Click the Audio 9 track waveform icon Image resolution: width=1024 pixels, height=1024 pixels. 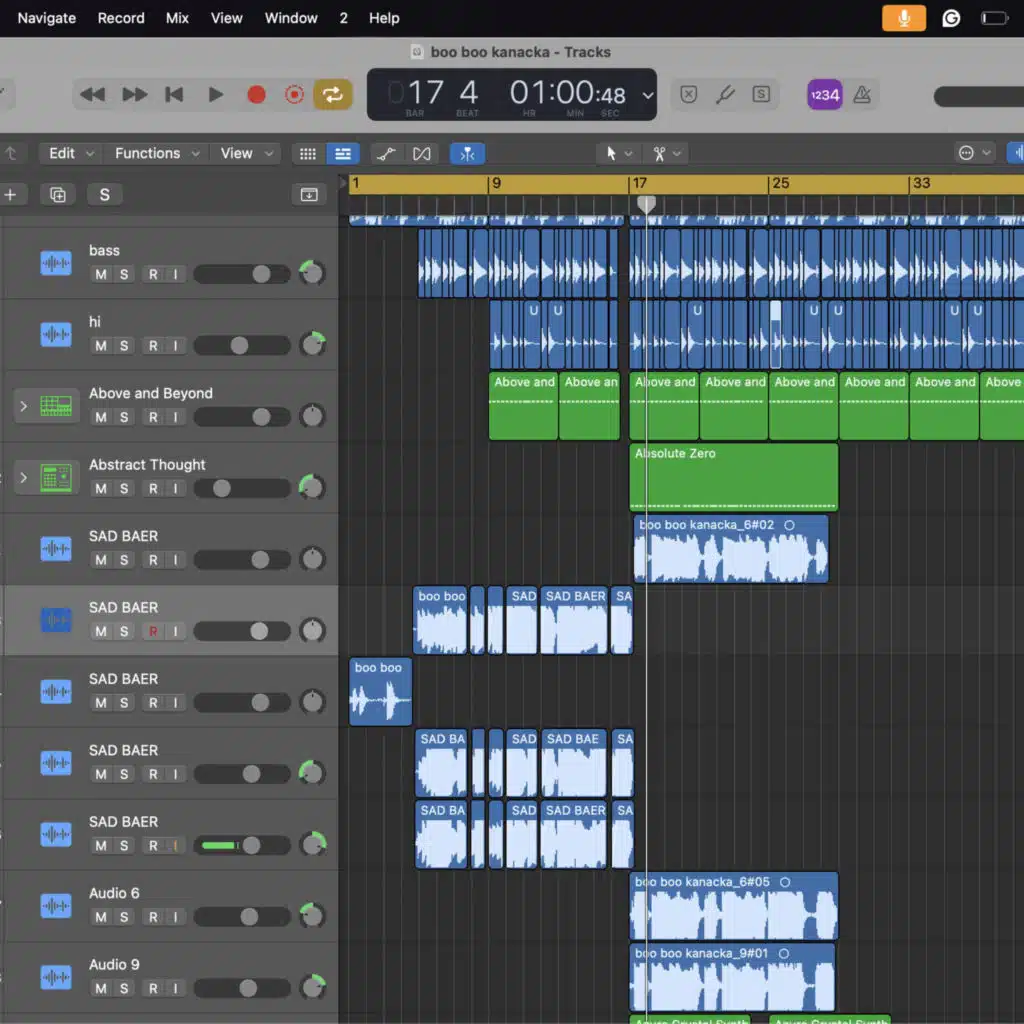(56, 977)
